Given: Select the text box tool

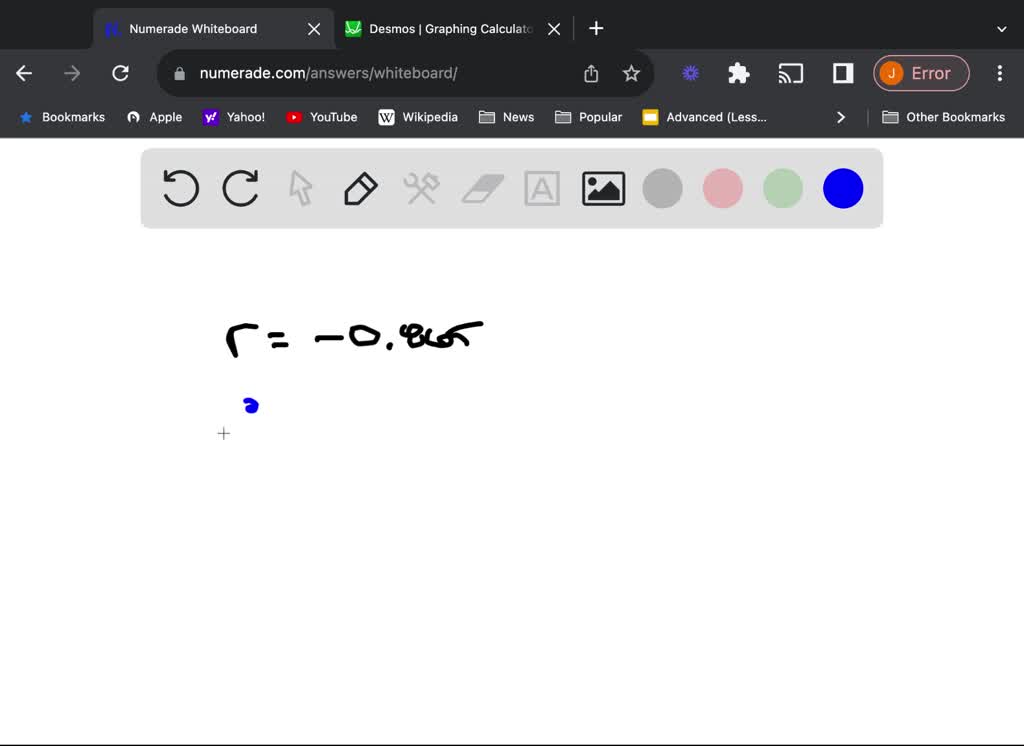Looking at the screenshot, I should click(542, 188).
